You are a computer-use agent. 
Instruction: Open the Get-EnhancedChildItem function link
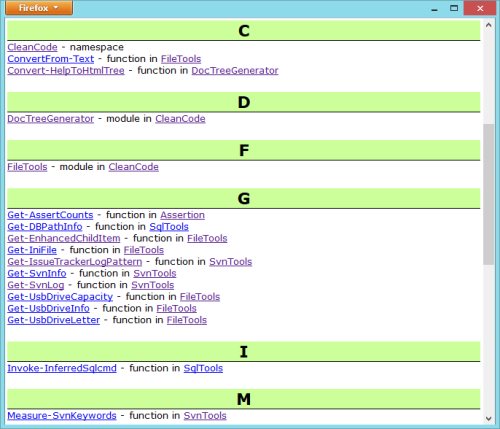(64, 238)
